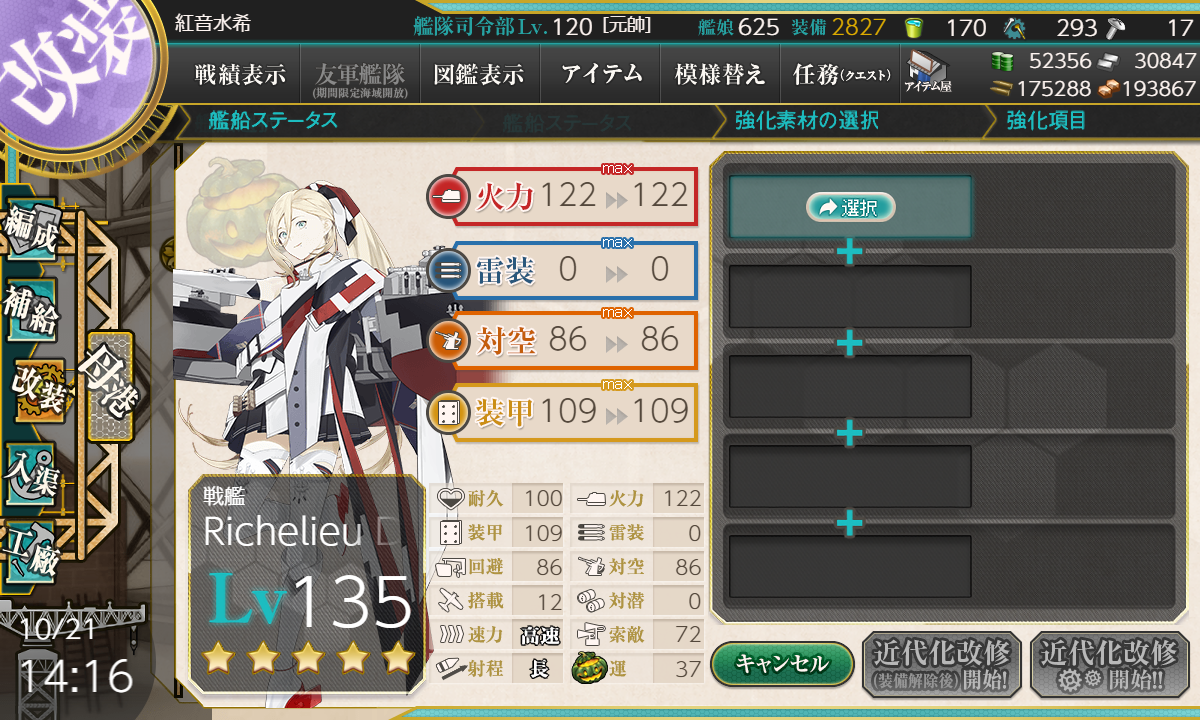Select the fifth empty material slot
This screenshot has width=1200, height=720.
click(x=850, y=567)
